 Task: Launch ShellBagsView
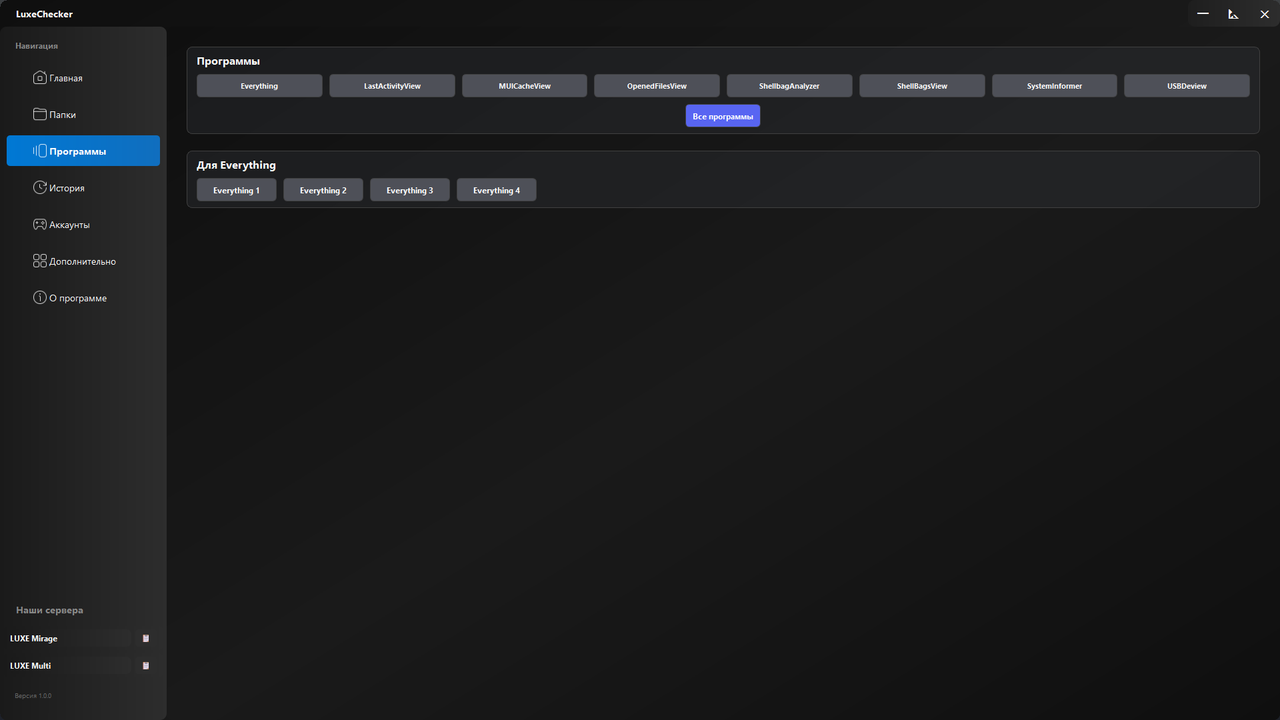click(x=922, y=86)
